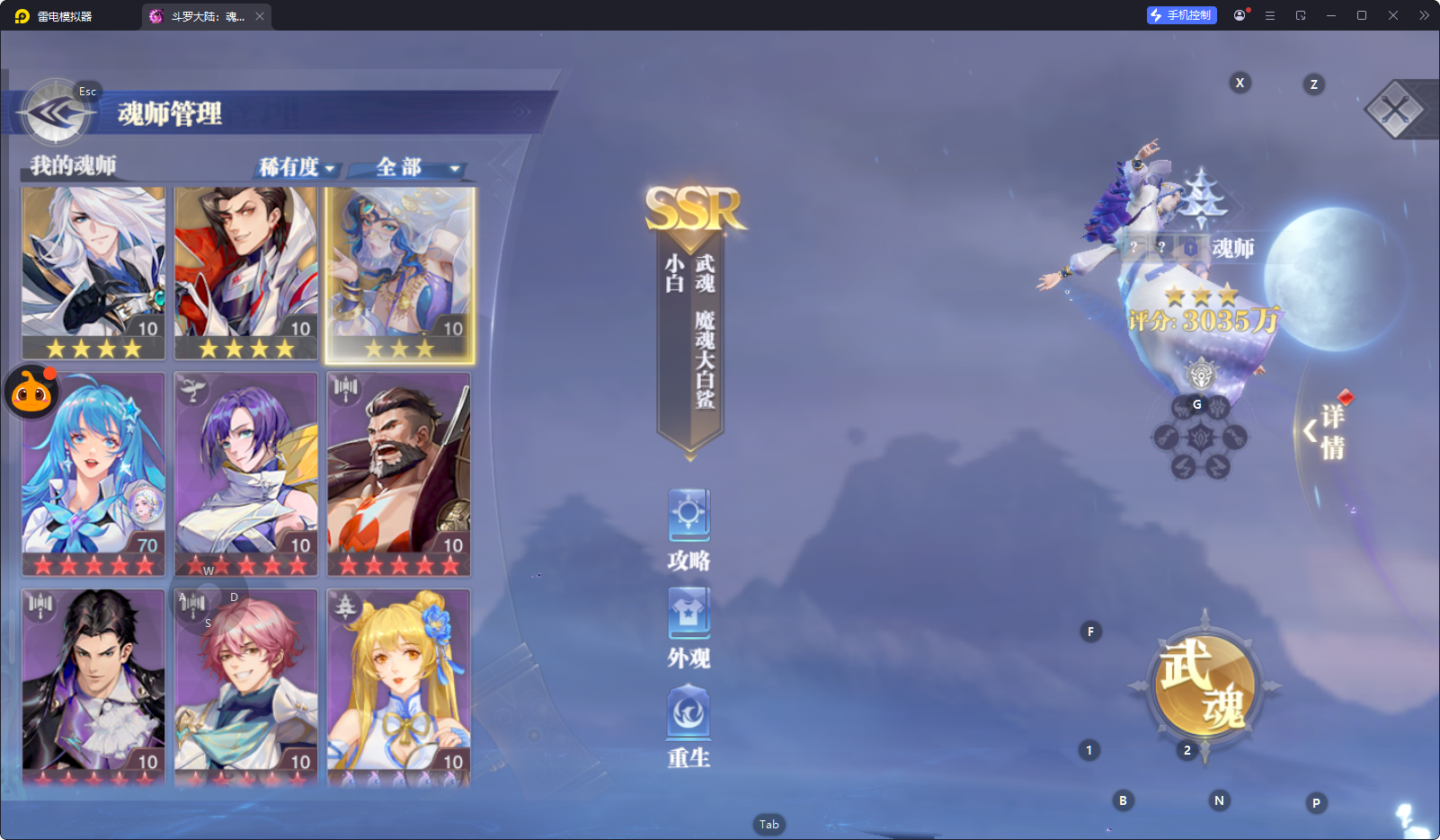The height and width of the screenshot is (840, 1440).
Task: Open the emulator hamburger menu
Action: point(1270,15)
